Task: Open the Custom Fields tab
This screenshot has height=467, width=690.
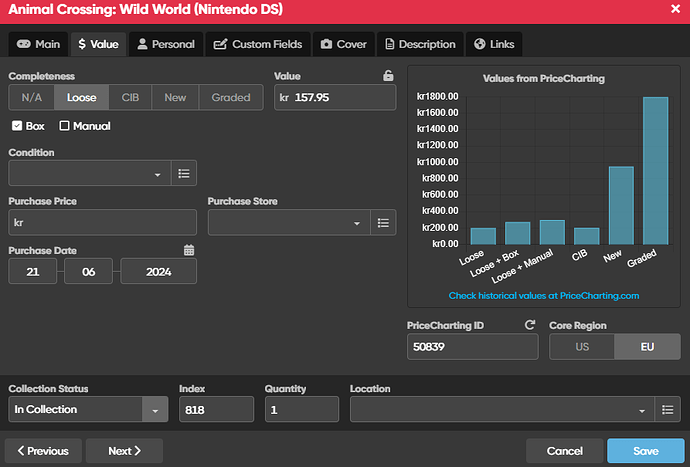Action: [258, 44]
